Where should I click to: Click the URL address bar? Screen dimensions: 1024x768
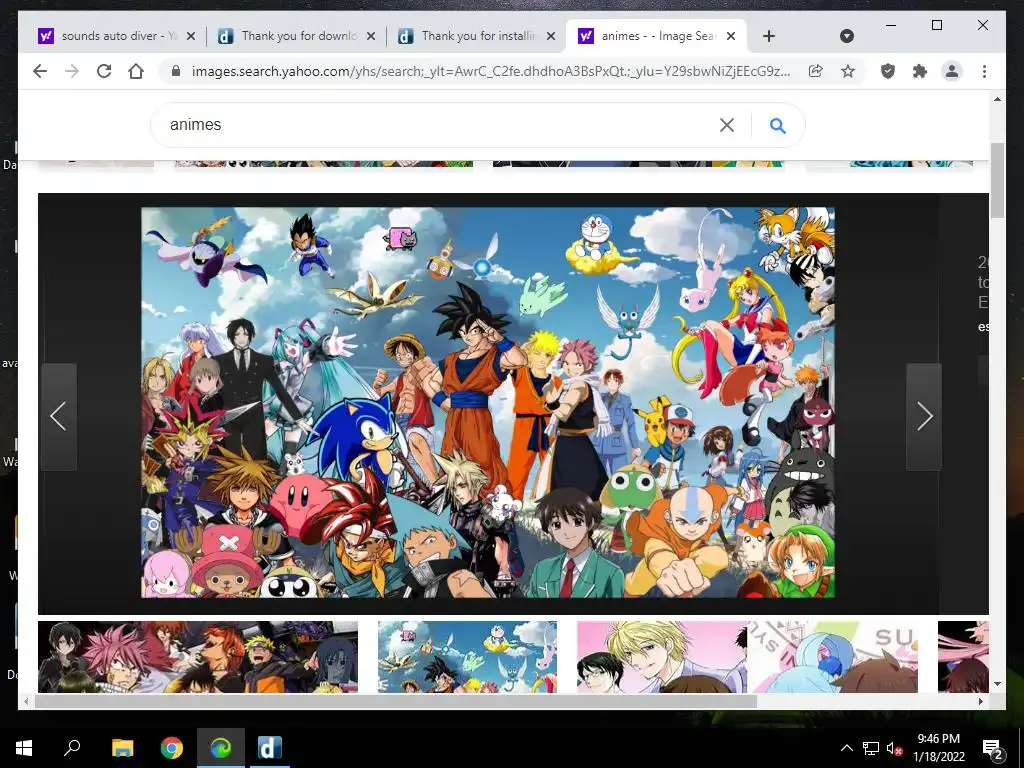490,71
